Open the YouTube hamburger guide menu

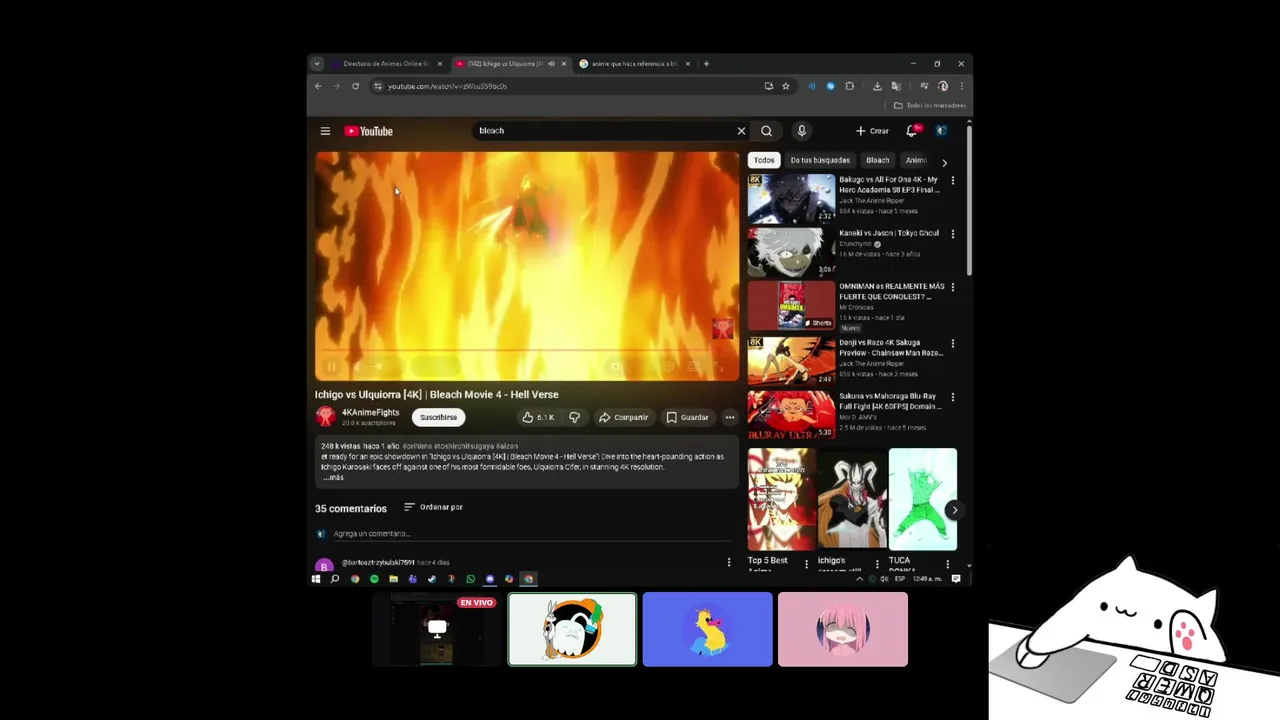(x=325, y=131)
